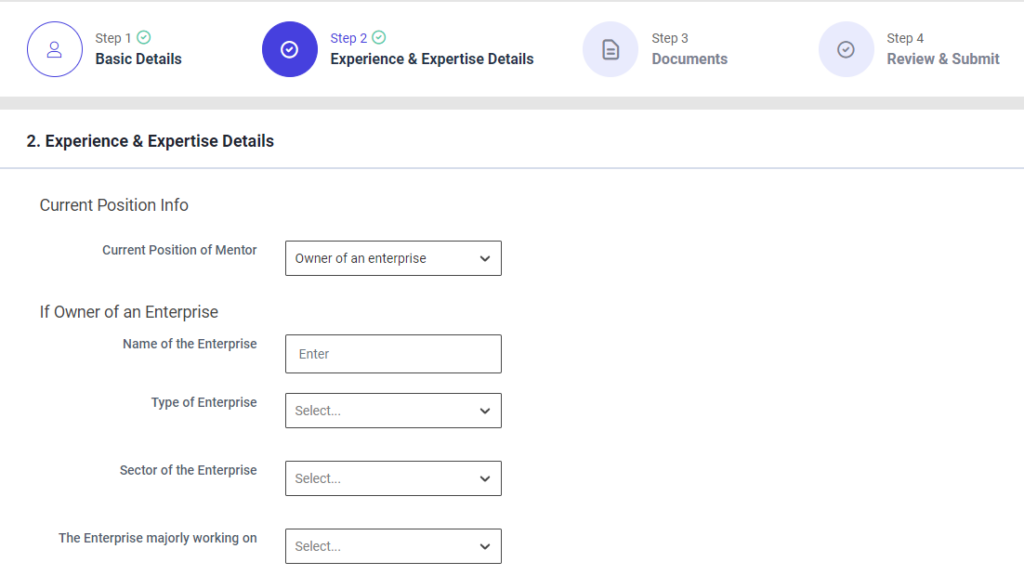Go to the Basic Details step
Viewport: 1024px width, 575px height.
138,59
